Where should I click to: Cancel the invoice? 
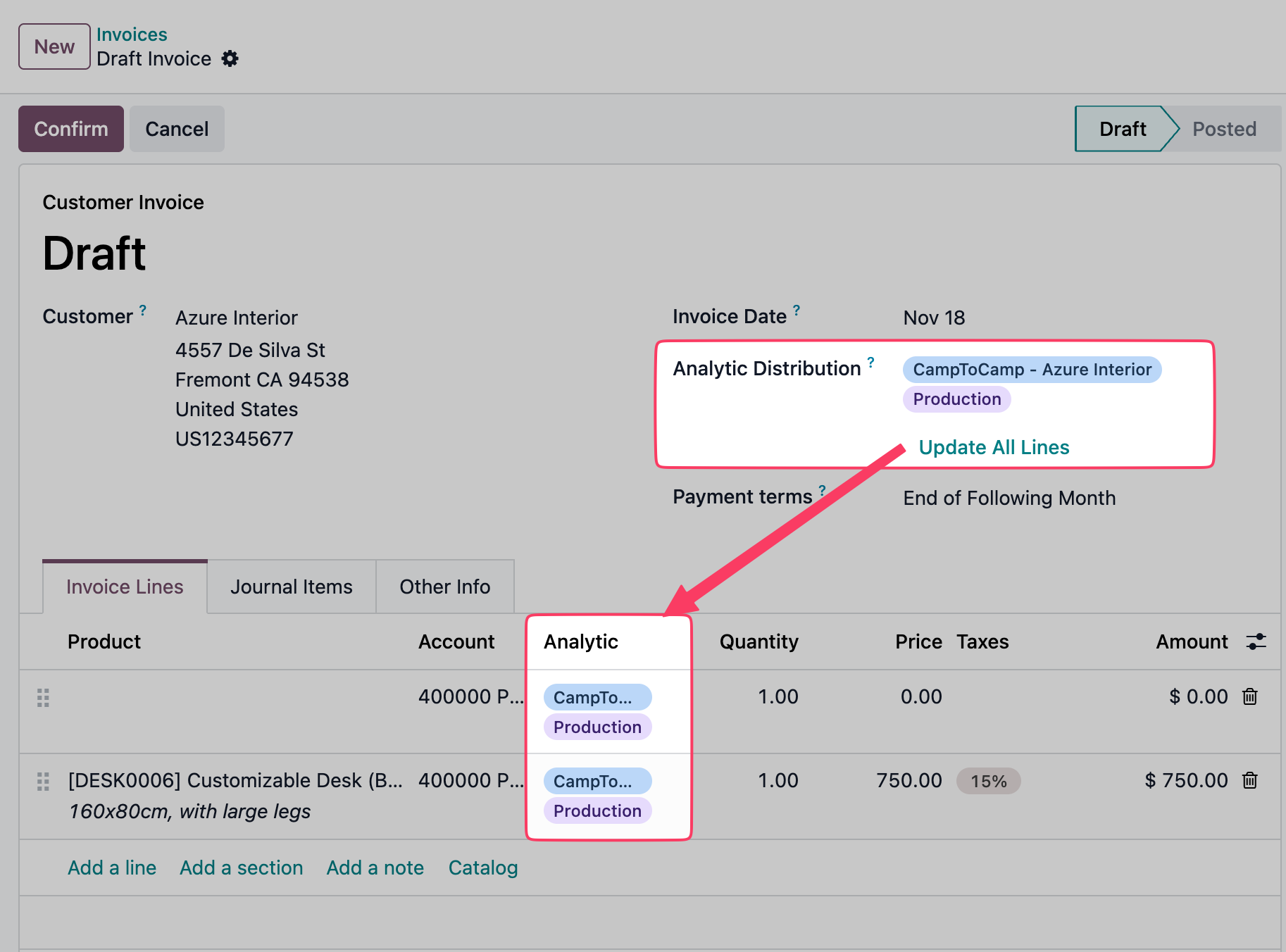click(176, 128)
